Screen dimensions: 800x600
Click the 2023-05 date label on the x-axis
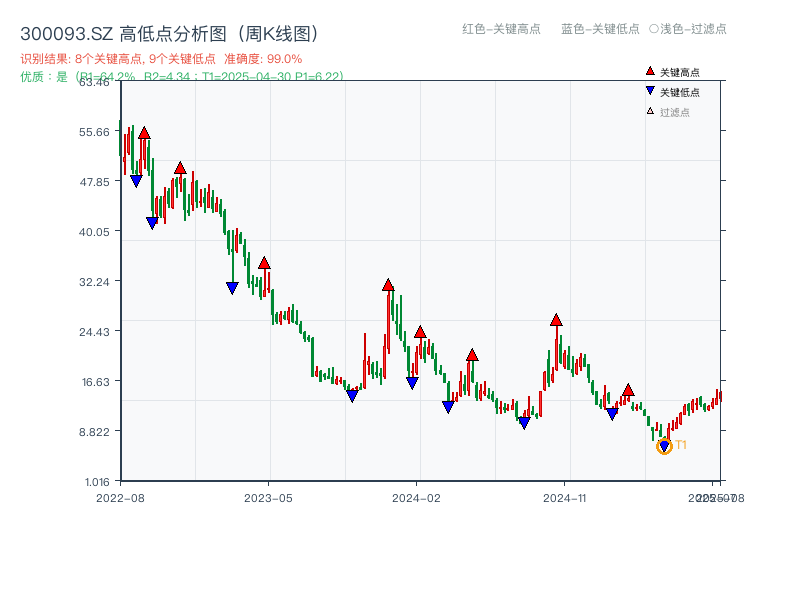[269, 496]
